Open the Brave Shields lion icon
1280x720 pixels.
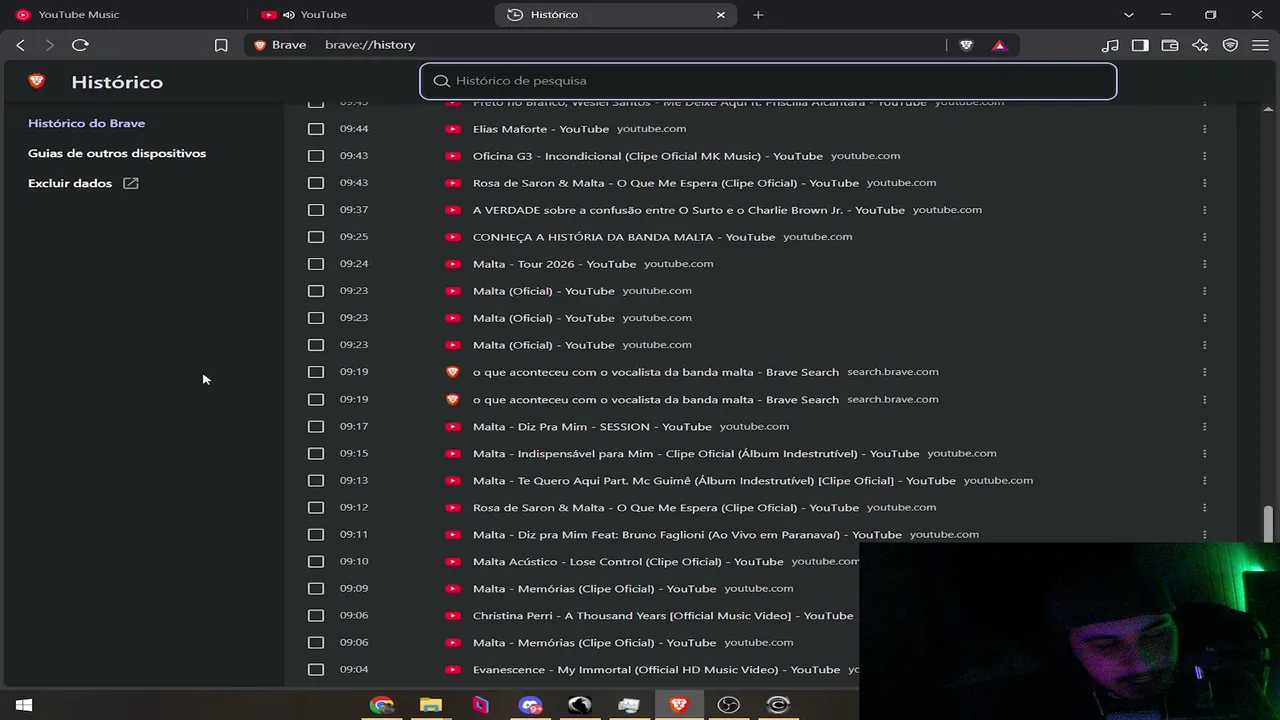pos(966,45)
